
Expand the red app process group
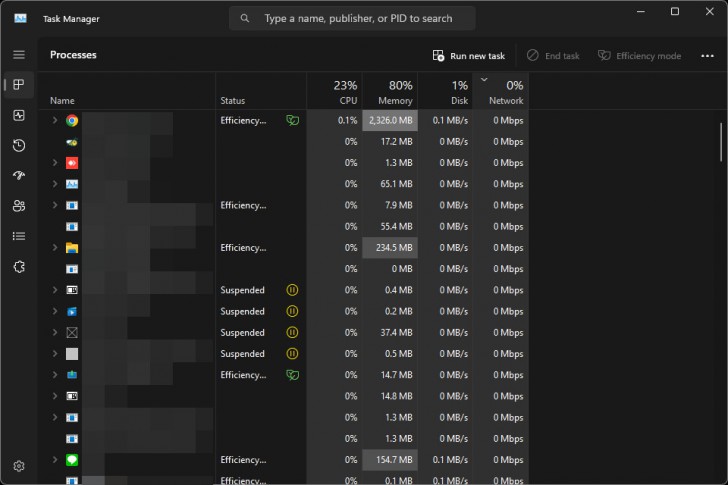click(55, 163)
